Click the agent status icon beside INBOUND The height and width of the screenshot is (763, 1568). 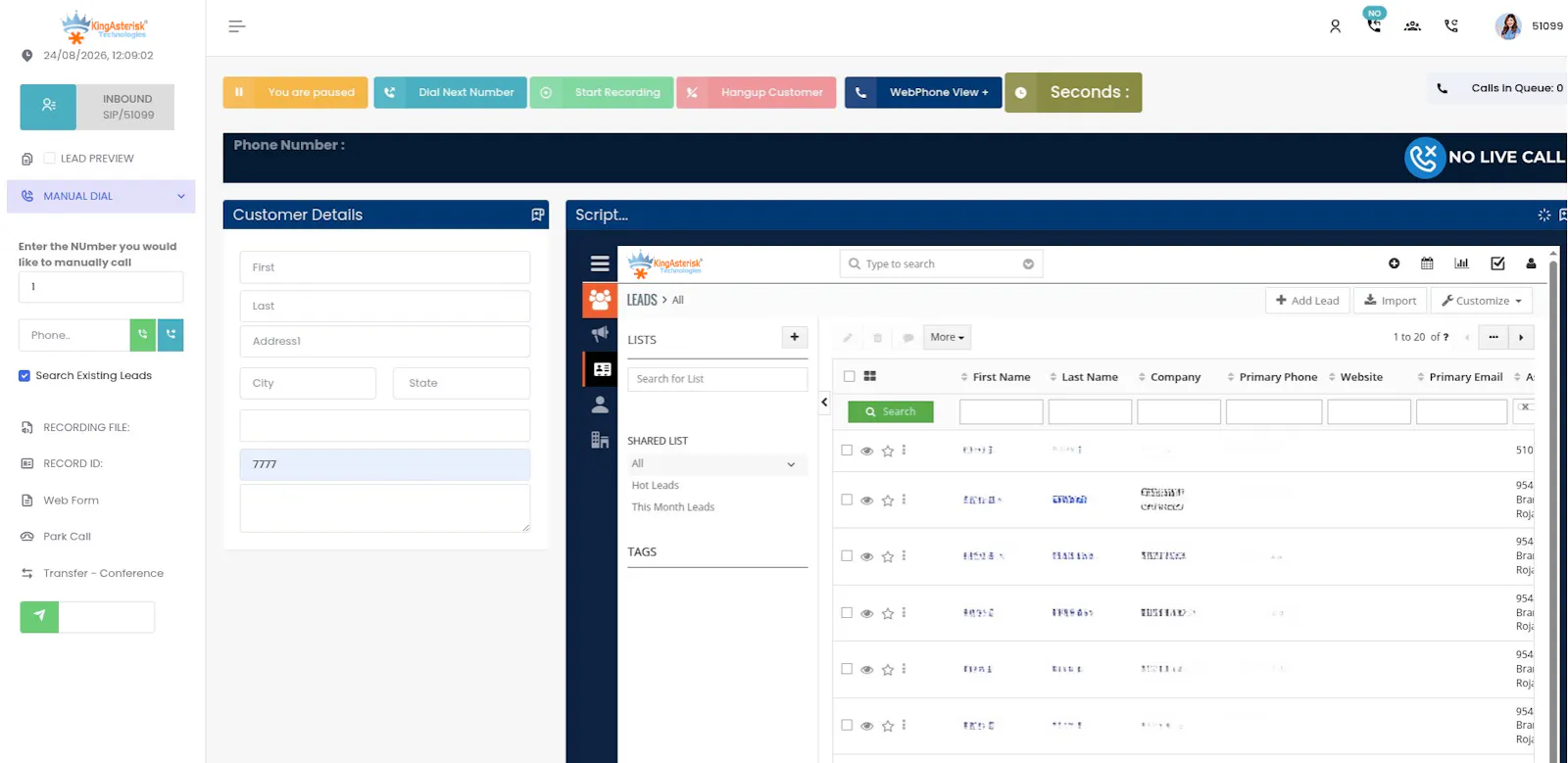[48, 106]
